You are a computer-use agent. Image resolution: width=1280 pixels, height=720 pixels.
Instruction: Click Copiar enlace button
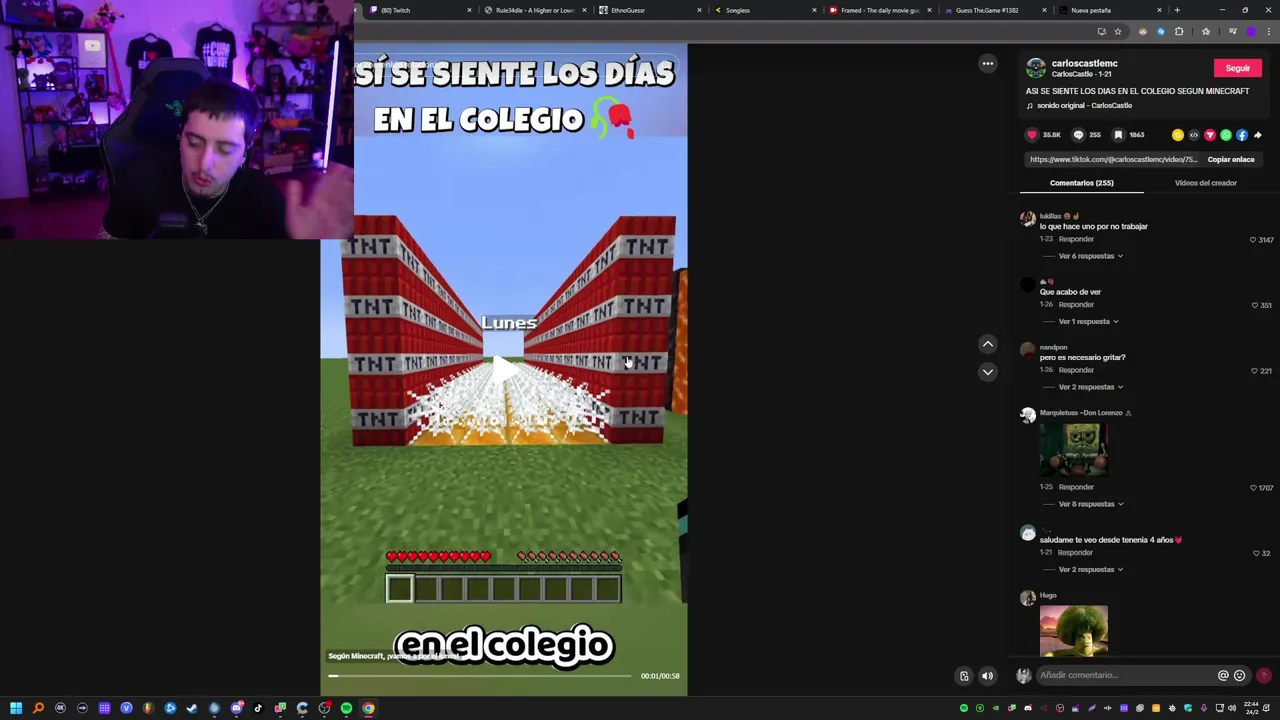[x=1230, y=159]
